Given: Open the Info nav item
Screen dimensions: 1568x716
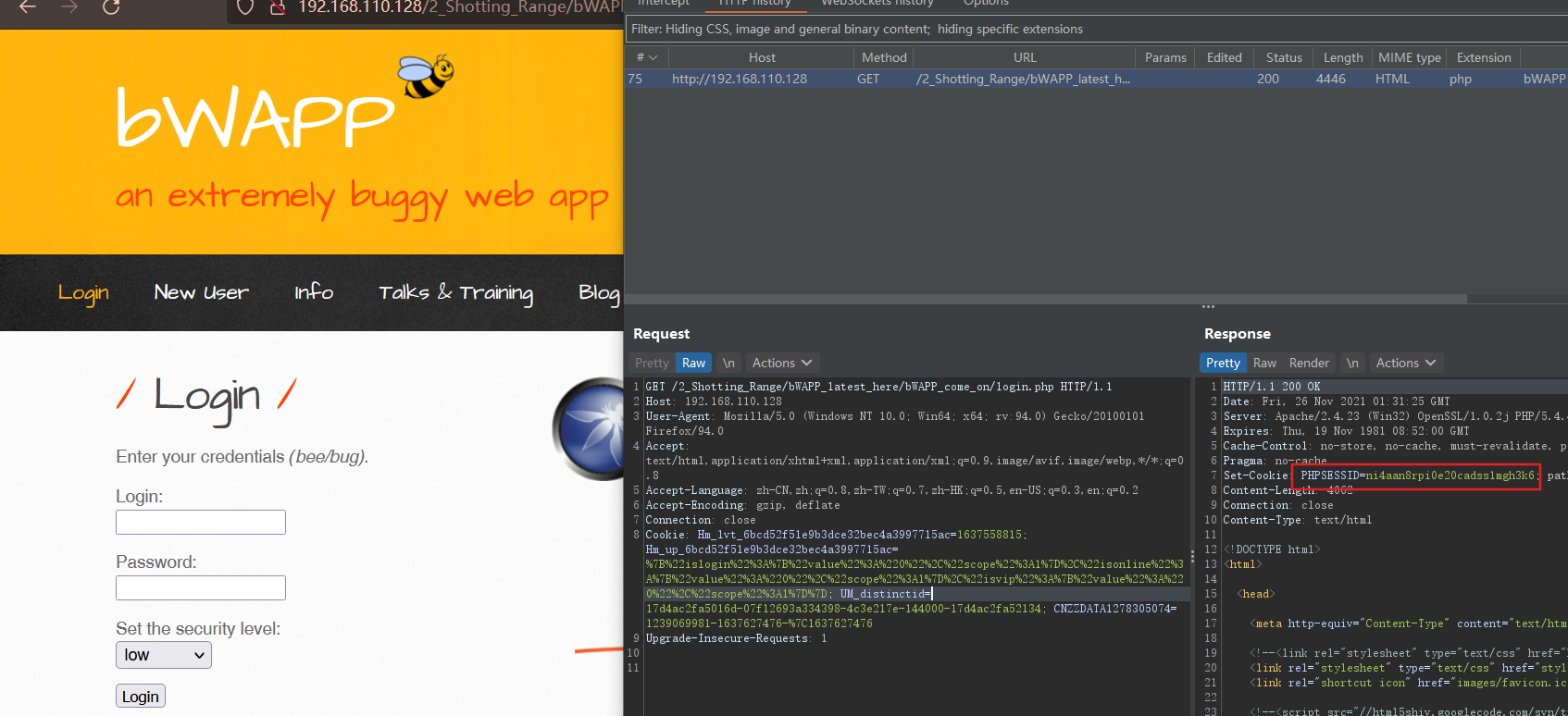Looking at the screenshot, I should [314, 292].
